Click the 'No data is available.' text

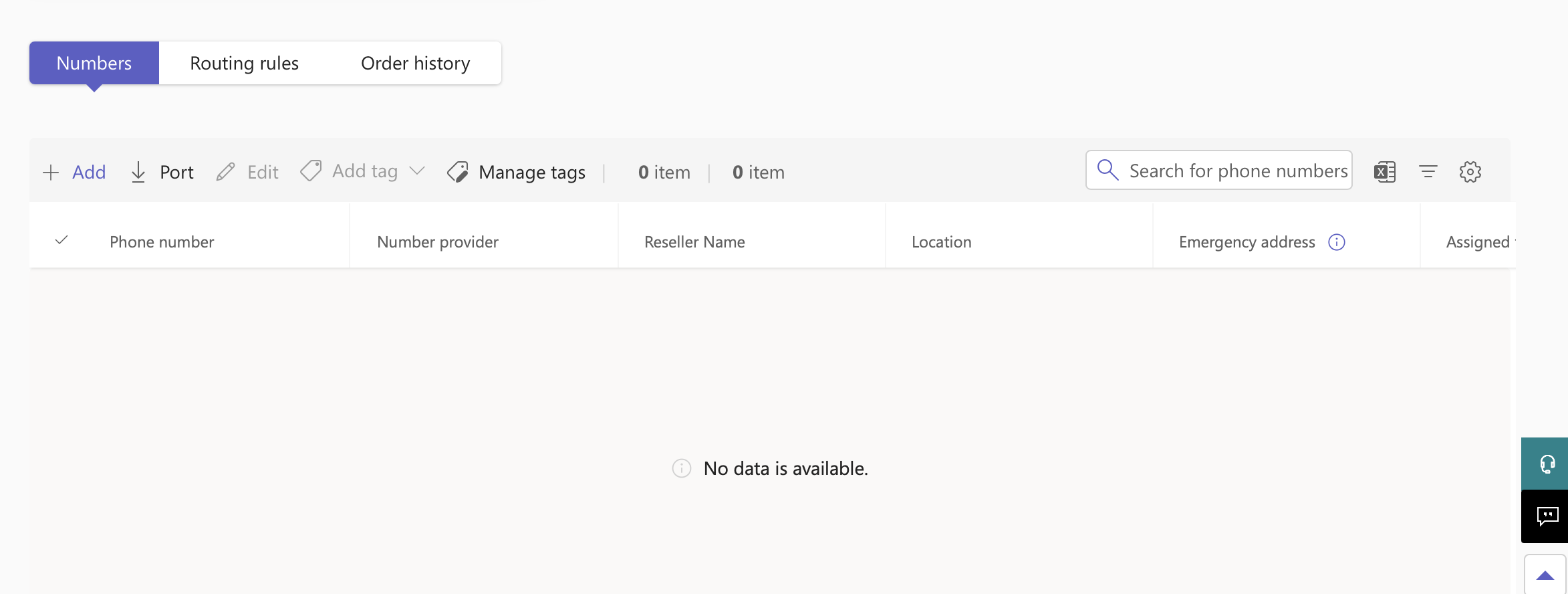(x=786, y=468)
